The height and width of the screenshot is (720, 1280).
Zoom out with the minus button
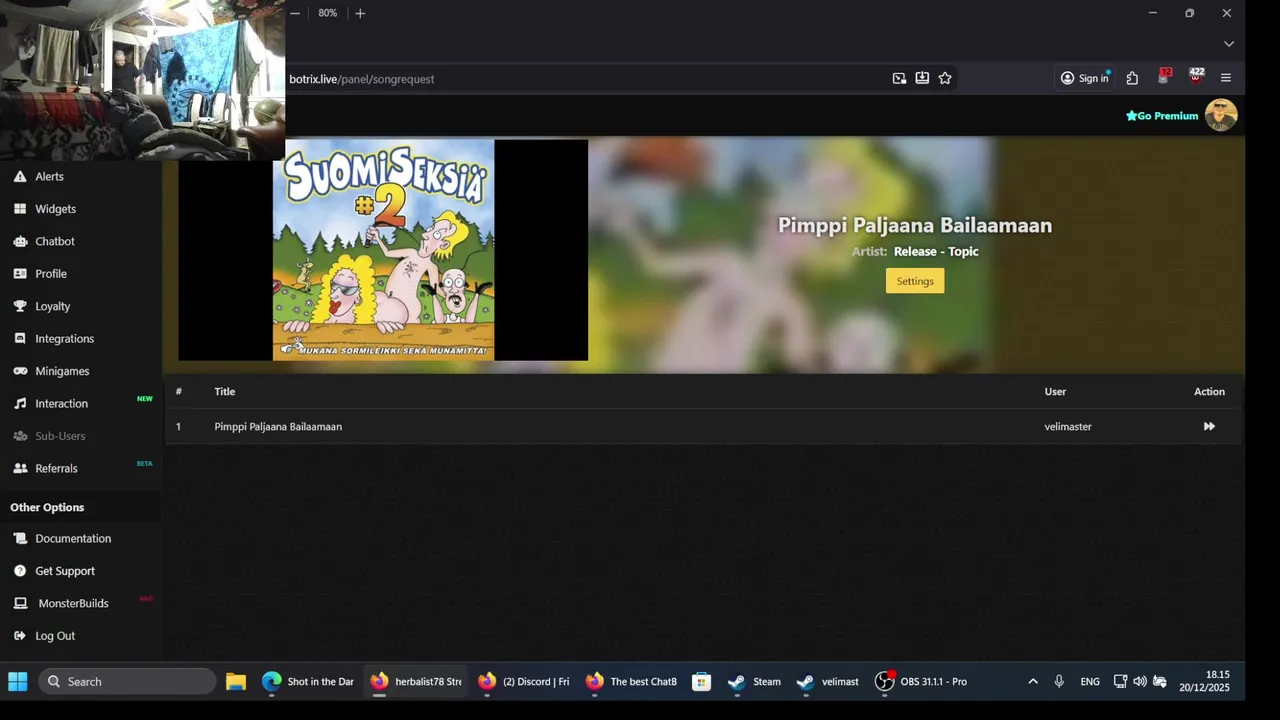295,13
